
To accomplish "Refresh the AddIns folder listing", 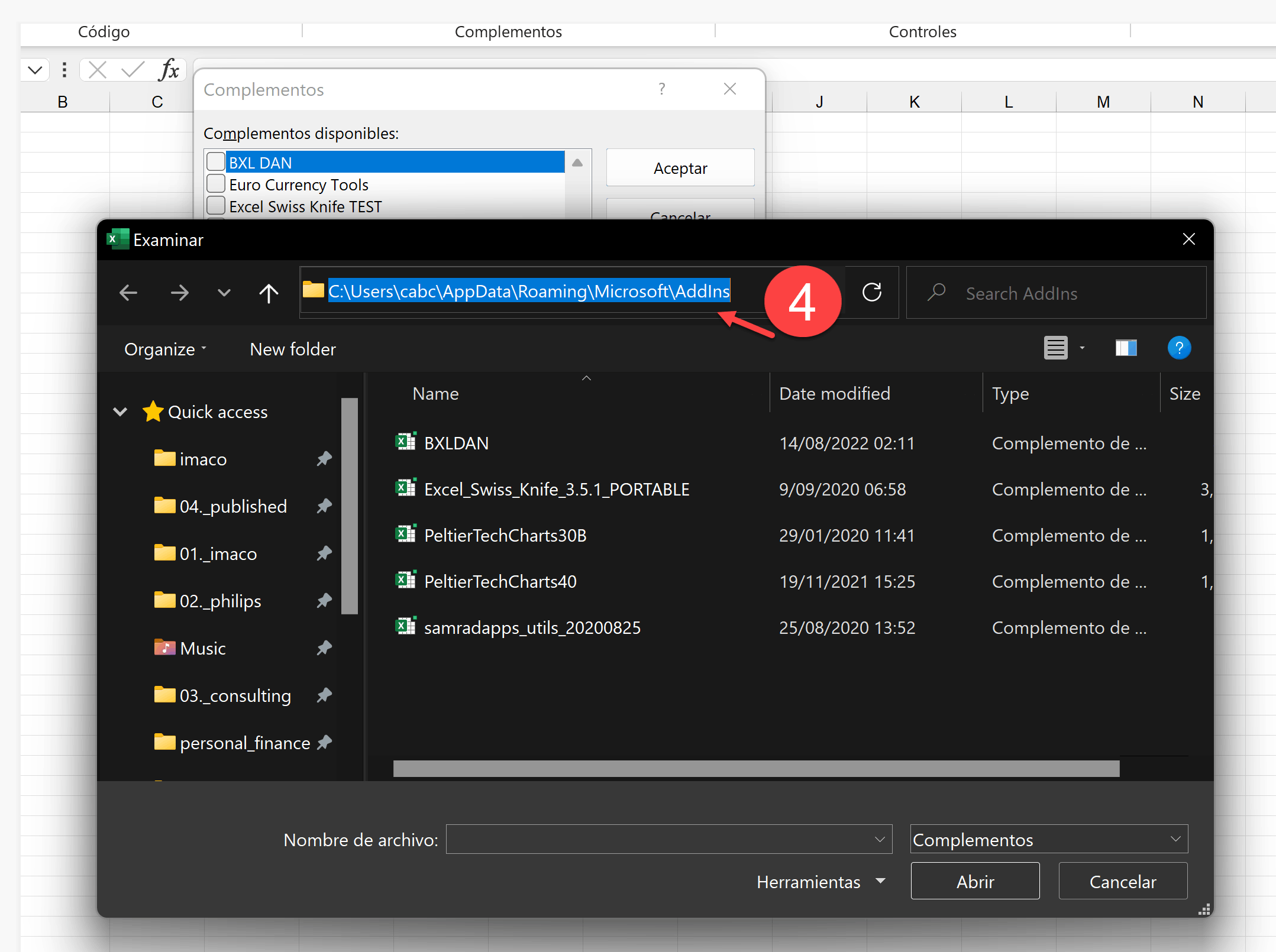I will (x=871, y=292).
